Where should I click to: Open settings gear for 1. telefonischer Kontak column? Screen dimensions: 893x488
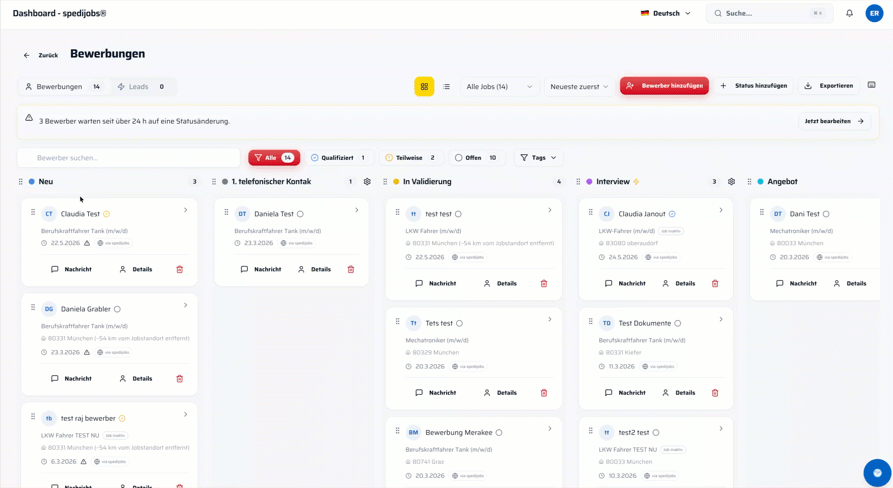(367, 182)
